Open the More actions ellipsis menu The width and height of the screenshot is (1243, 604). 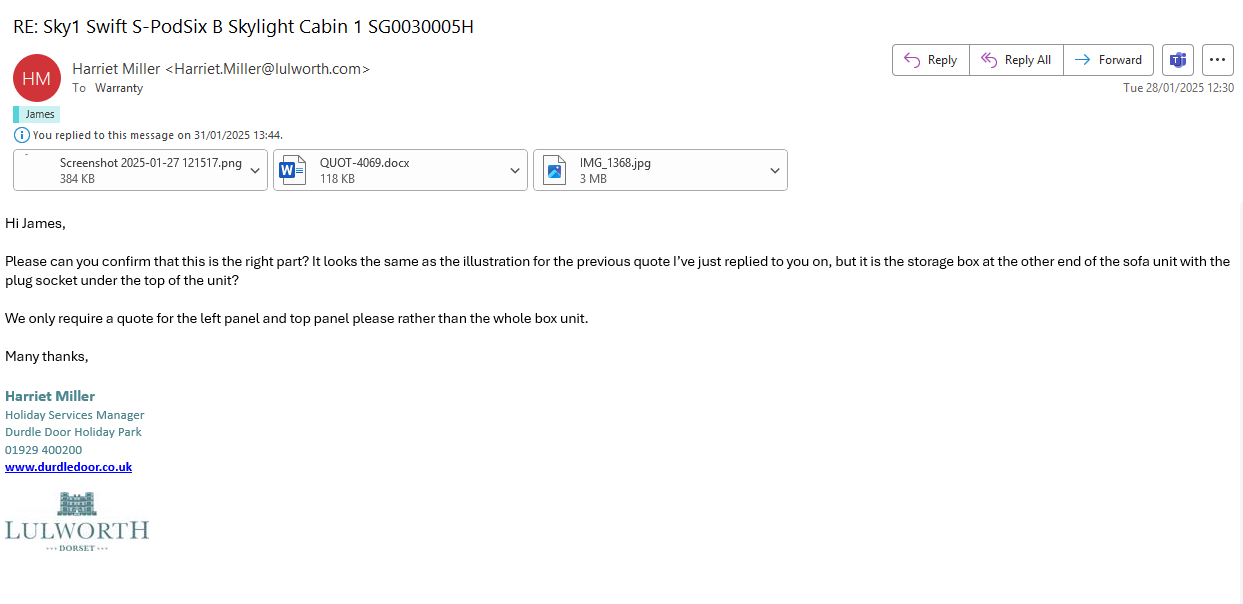[x=1217, y=60]
